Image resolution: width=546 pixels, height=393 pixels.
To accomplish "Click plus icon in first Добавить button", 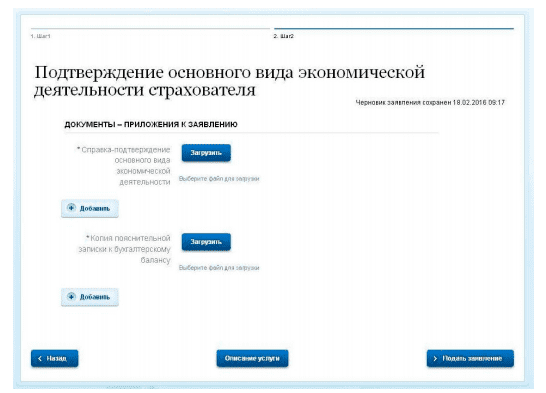I will tap(71, 208).
